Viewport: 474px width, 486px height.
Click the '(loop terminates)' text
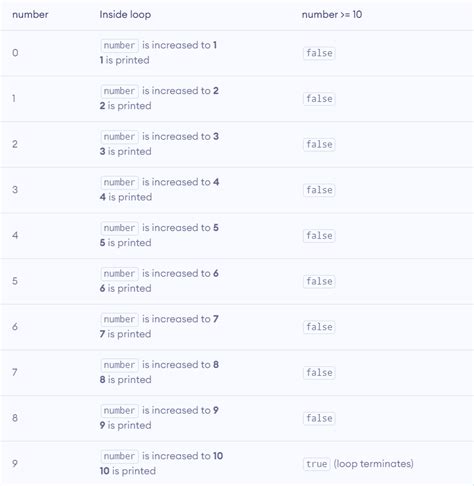click(374, 464)
